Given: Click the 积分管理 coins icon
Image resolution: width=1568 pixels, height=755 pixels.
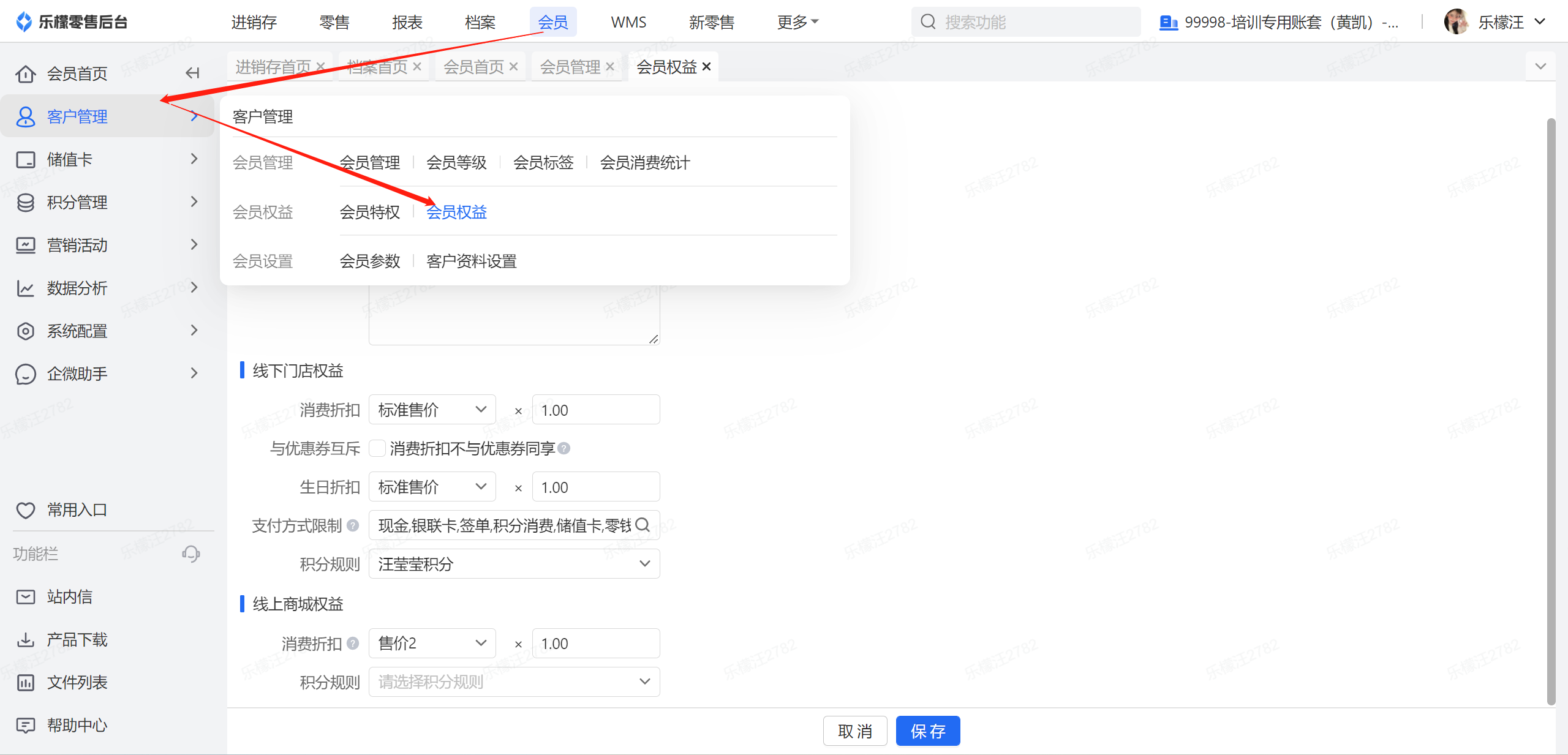Looking at the screenshot, I should [x=25, y=202].
